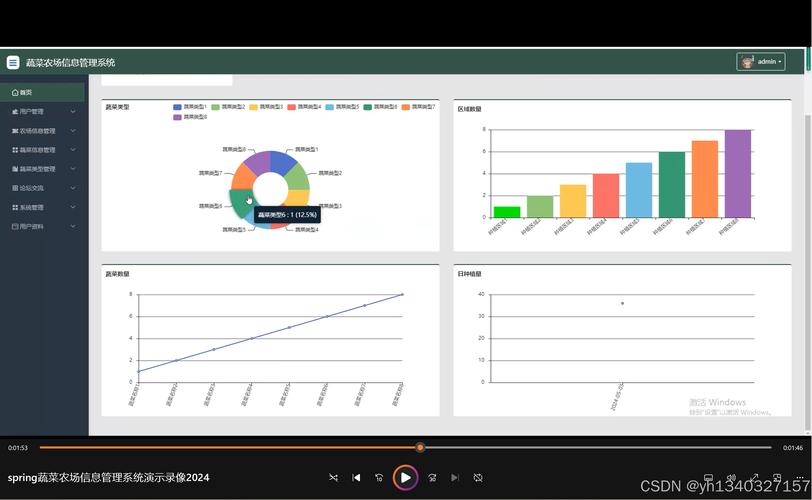
Task: Click the 论坛交流 sidebar icon
Action: [15, 188]
